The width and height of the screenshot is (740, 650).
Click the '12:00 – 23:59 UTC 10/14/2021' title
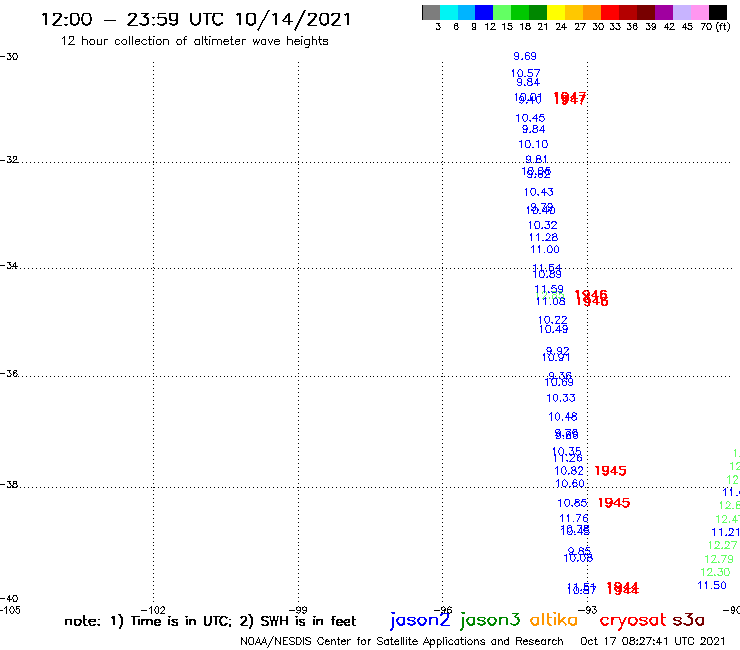pos(196,20)
